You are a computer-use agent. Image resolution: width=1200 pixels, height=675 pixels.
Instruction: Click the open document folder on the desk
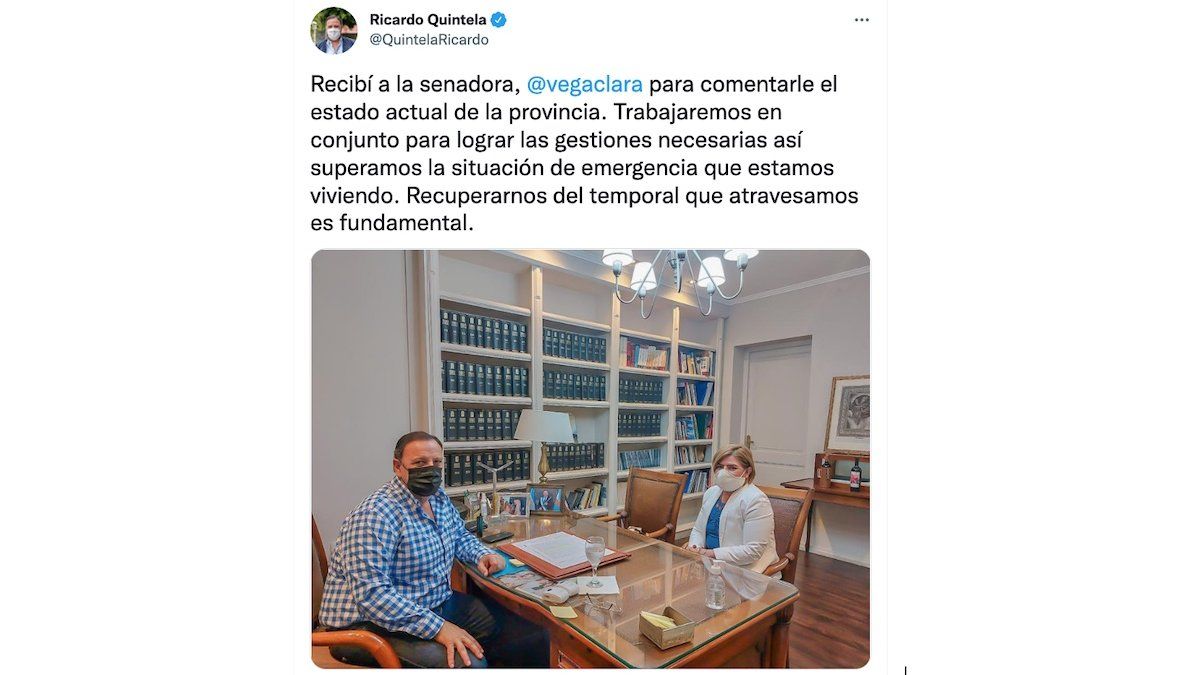(x=564, y=553)
